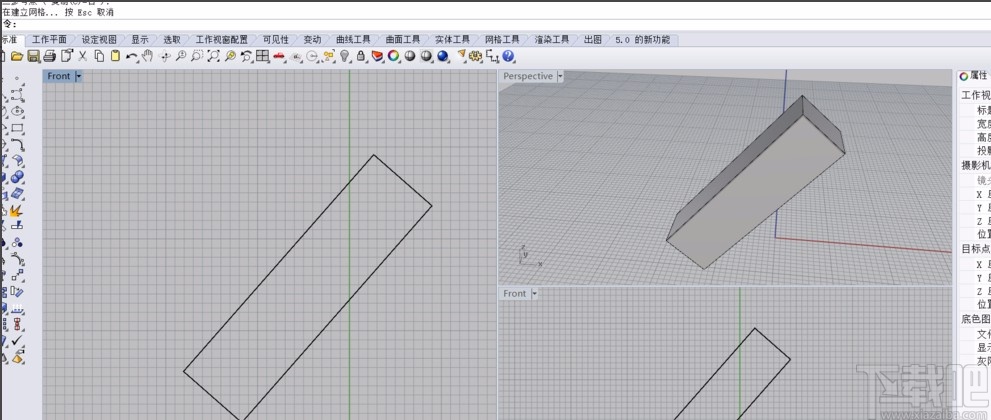
Task: Undo the last action with the arrow icon
Action: point(132,56)
